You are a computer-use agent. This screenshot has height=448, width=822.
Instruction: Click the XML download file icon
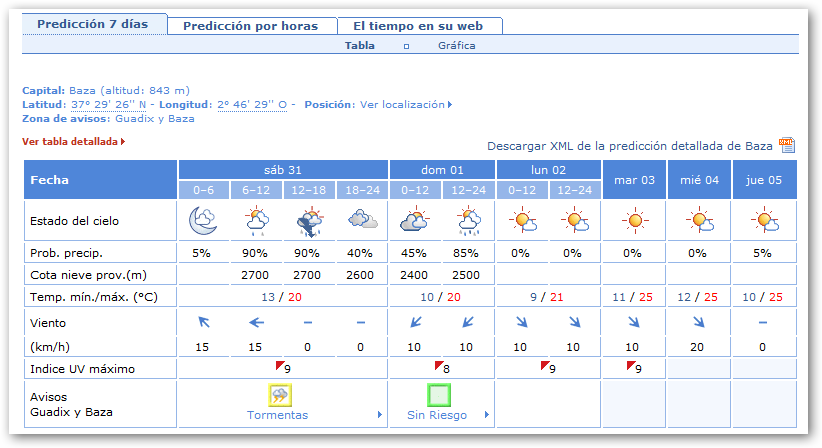(786, 146)
